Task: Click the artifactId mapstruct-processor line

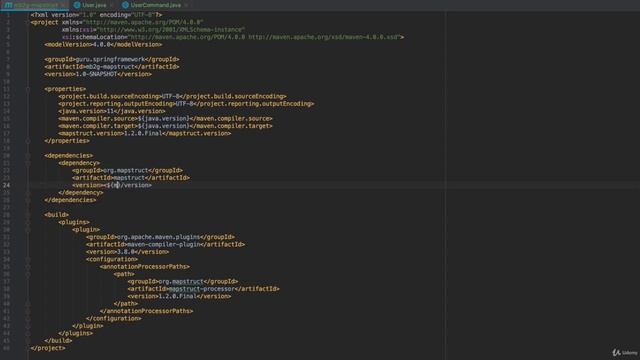Action: (203, 289)
